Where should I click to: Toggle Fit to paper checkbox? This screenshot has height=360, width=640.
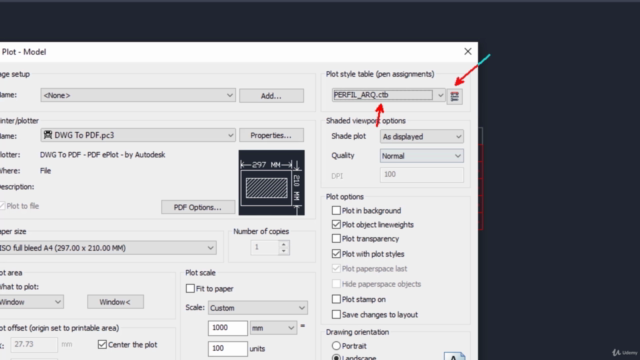[190, 289]
